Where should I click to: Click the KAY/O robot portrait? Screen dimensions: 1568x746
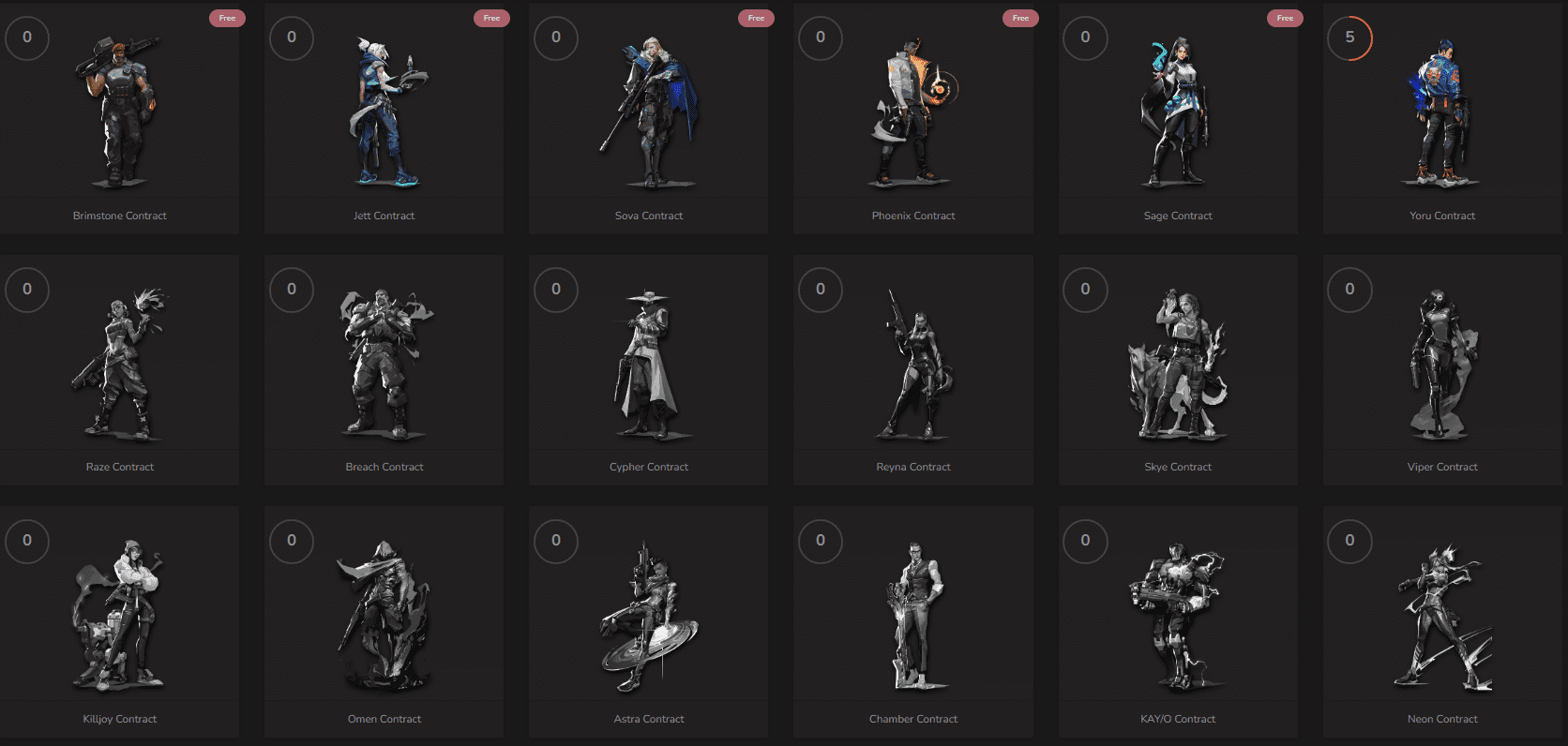[1178, 617]
